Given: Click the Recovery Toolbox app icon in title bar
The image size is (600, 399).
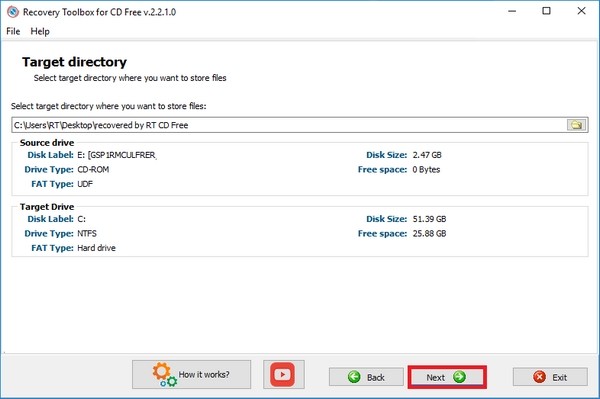Looking at the screenshot, I should (x=13, y=12).
